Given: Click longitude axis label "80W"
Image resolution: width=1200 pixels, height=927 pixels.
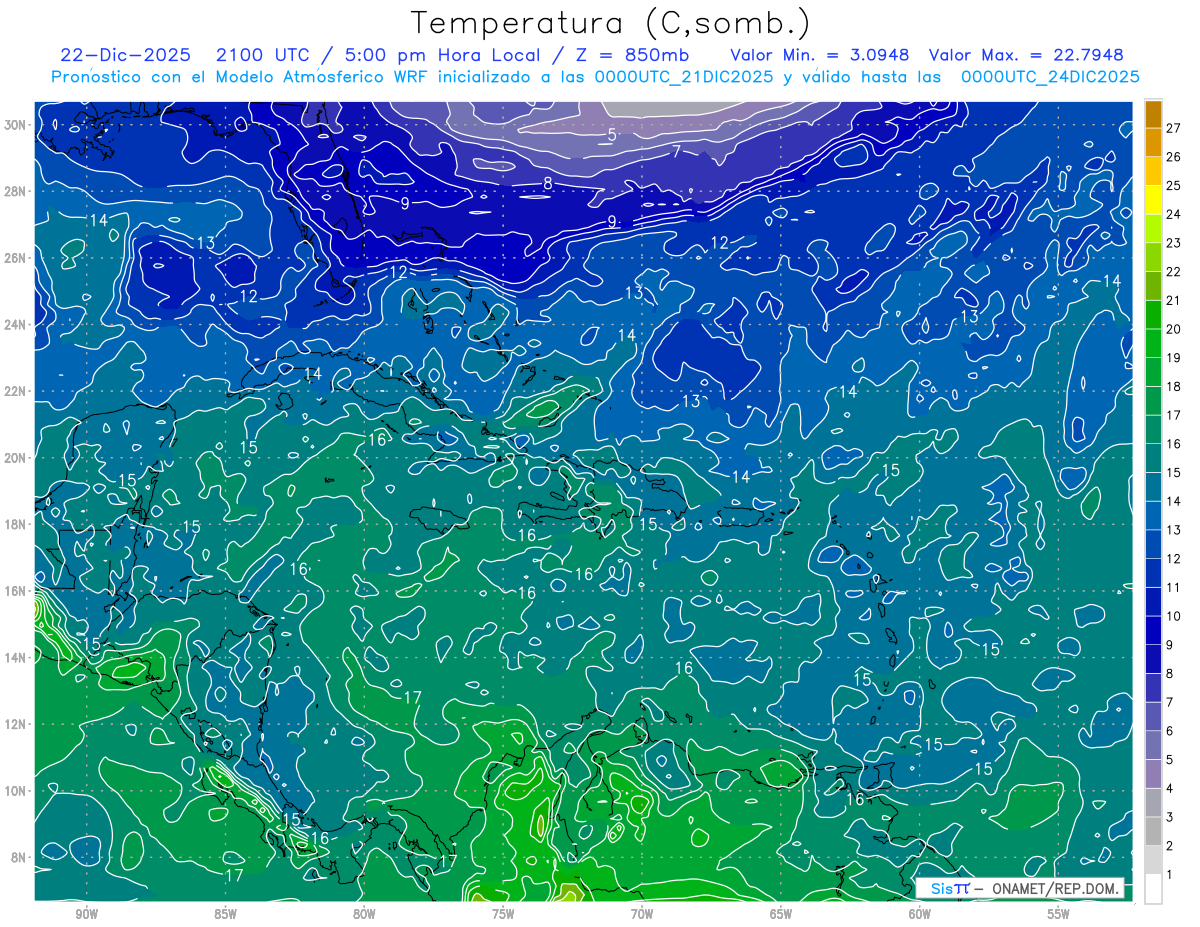Looking at the screenshot, I should tap(364, 914).
